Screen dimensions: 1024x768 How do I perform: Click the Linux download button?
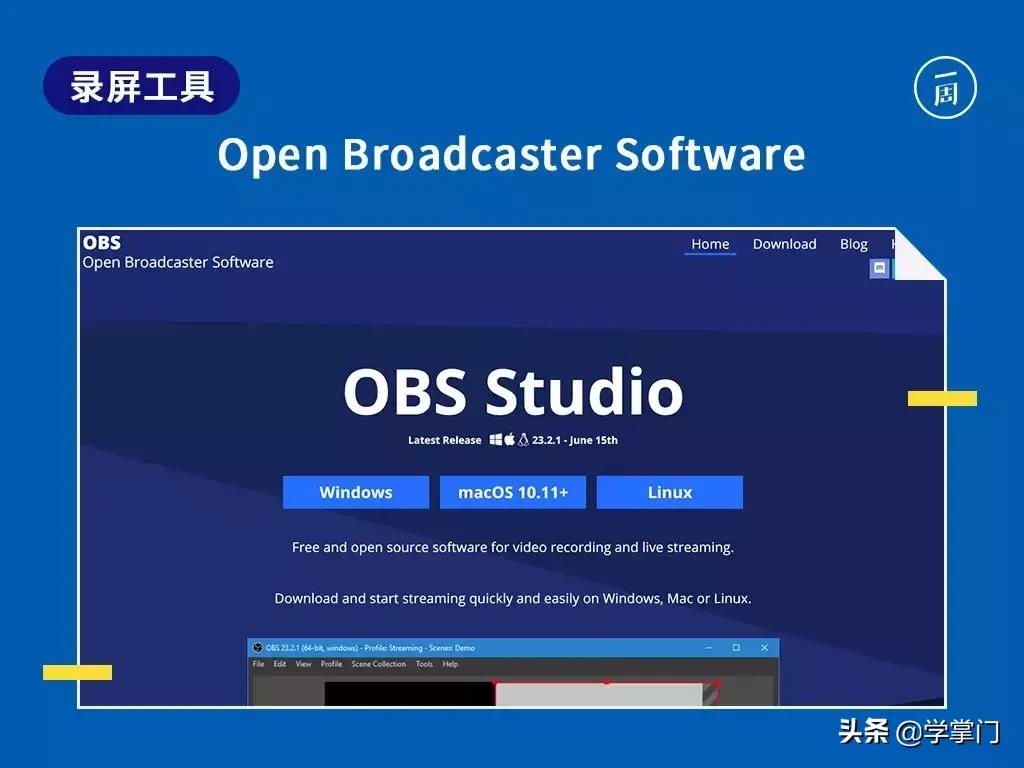click(x=669, y=492)
